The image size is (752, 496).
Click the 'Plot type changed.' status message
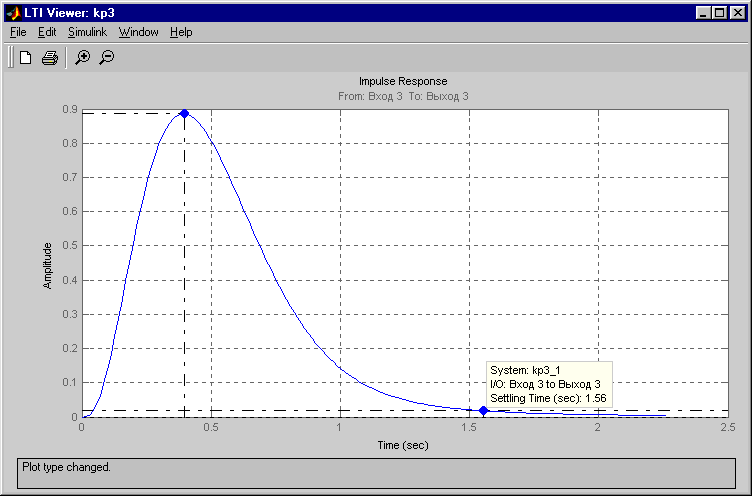point(66,467)
